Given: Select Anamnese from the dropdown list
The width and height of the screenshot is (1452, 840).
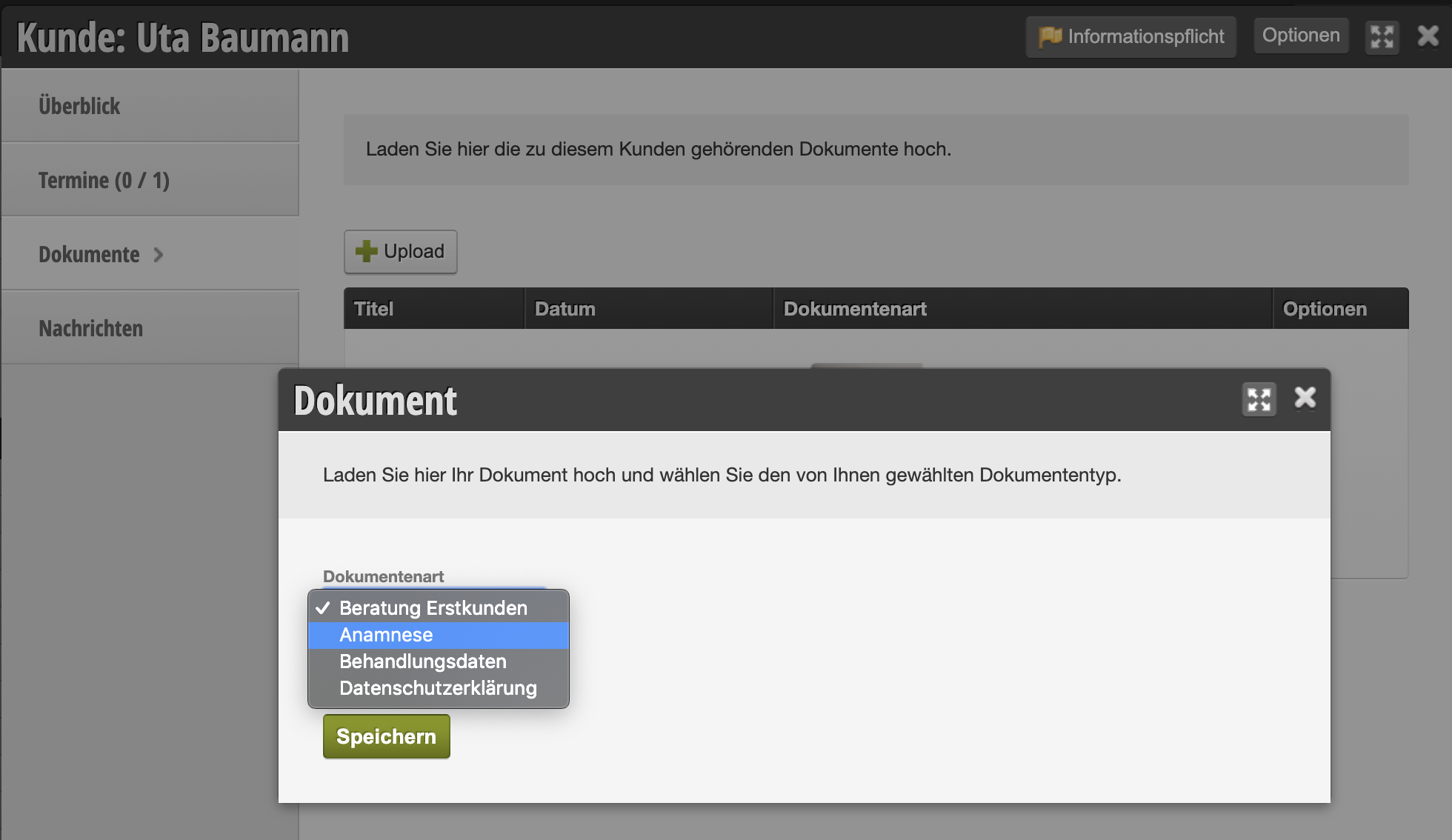Looking at the screenshot, I should pos(439,635).
